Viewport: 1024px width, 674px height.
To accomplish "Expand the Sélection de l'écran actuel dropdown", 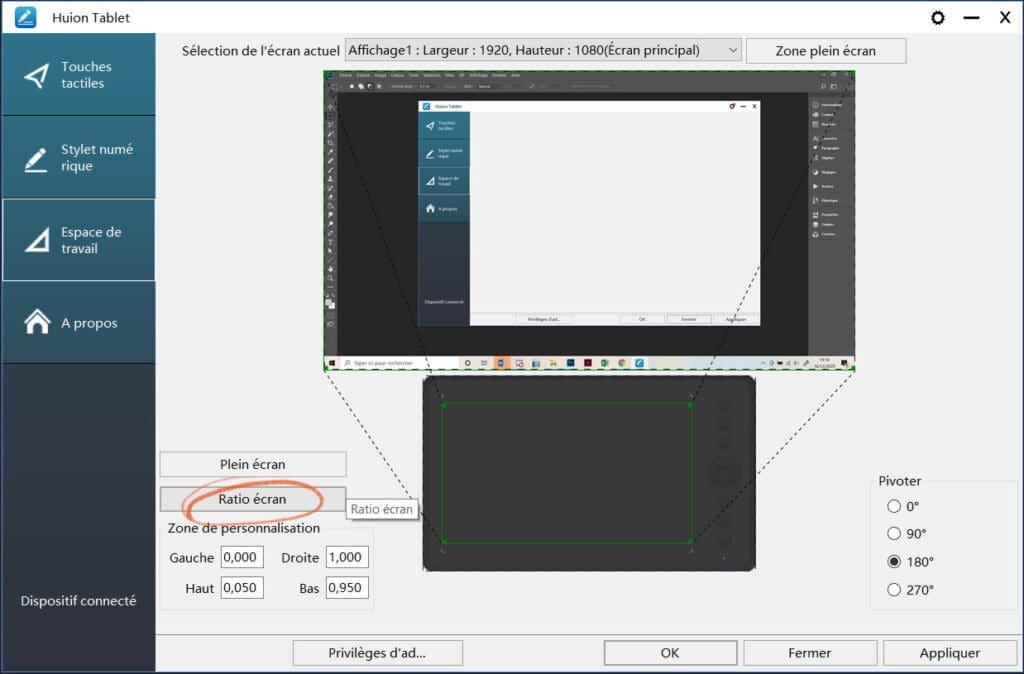I will click(x=543, y=50).
